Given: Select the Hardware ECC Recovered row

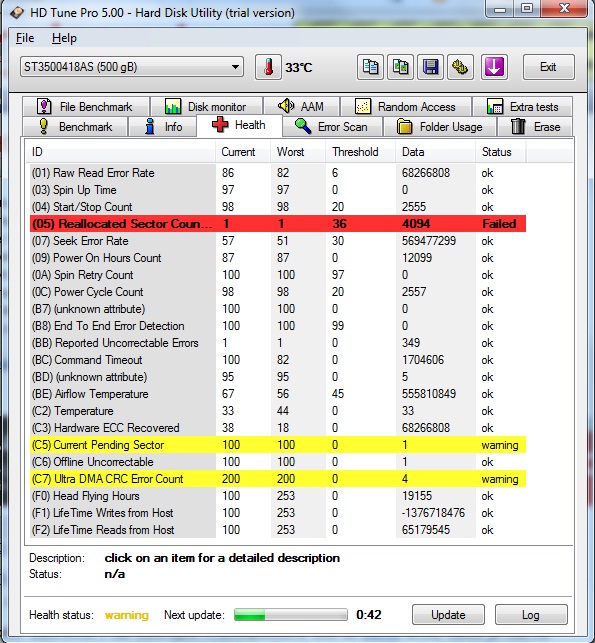Looking at the screenshot, I should (x=278, y=428).
